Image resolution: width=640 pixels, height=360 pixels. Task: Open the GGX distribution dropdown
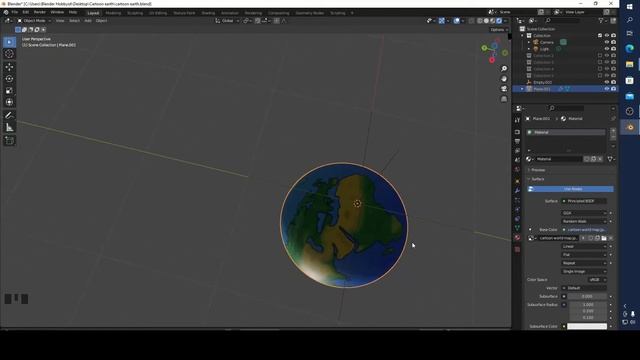[584, 213]
